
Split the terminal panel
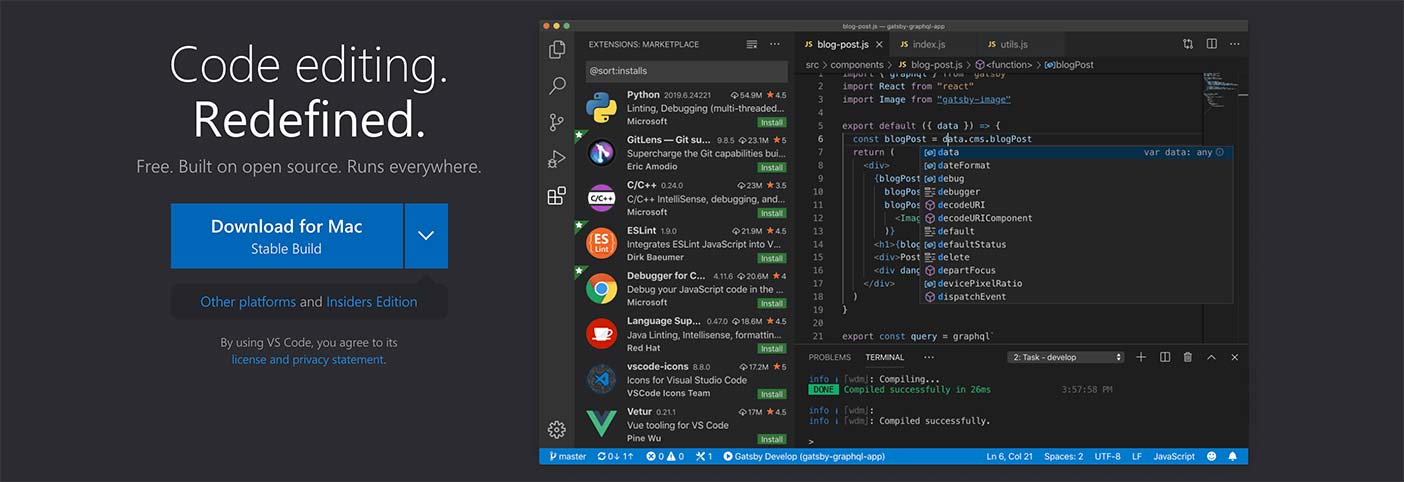pyautogui.click(x=1165, y=357)
